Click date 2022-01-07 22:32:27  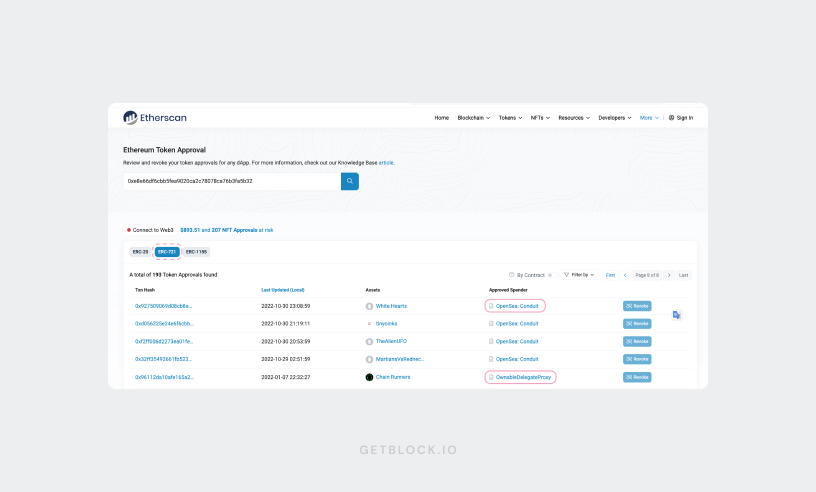(x=286, y=377)
